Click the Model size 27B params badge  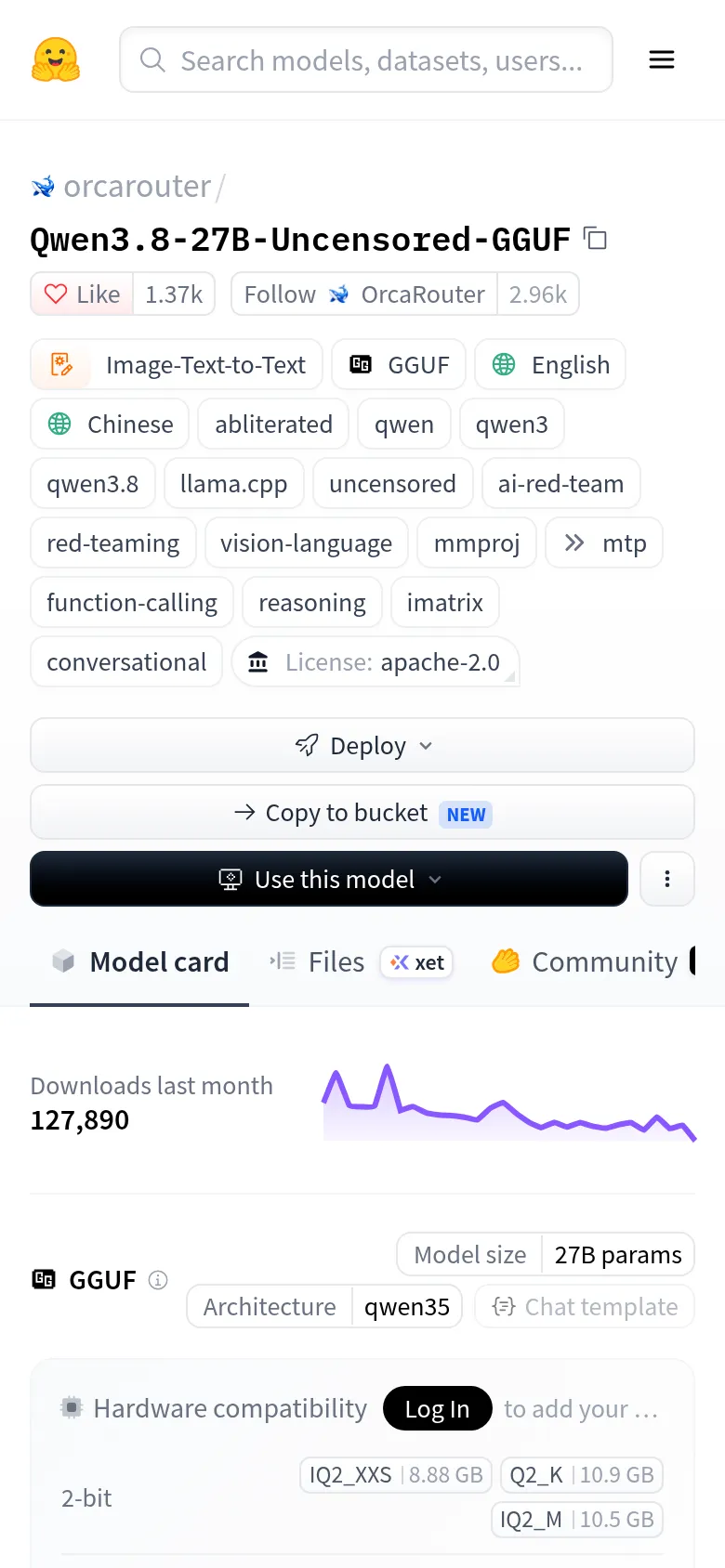tap(546, 1255)
